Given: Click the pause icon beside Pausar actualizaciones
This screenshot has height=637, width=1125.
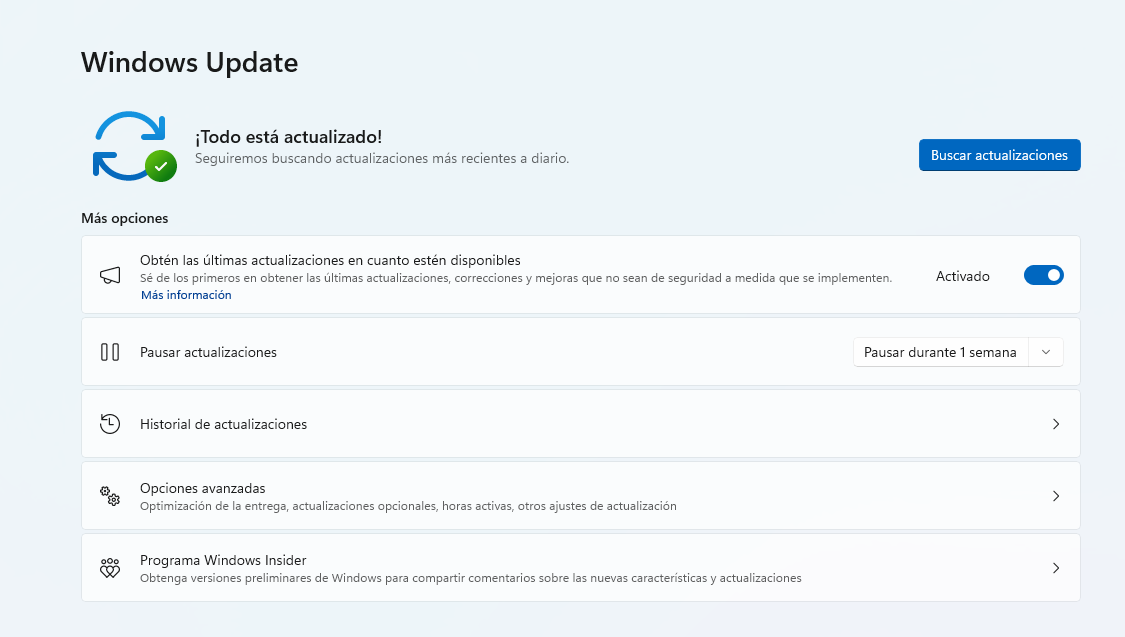Looking at the screenshot, I should click(110, 352).
